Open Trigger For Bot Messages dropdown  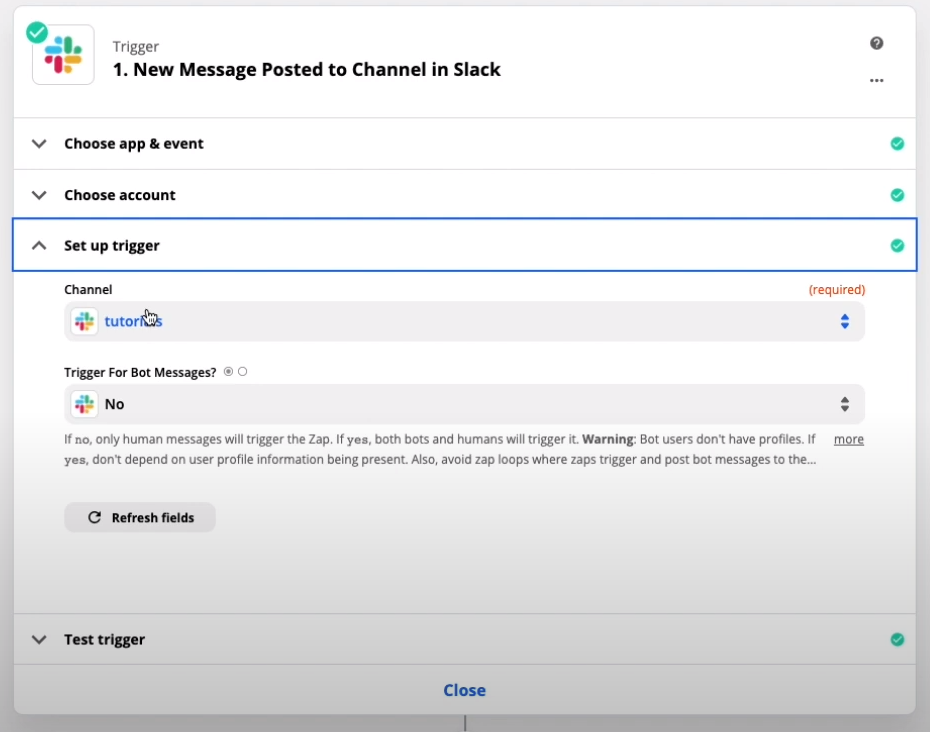click(x=464, y=404)
